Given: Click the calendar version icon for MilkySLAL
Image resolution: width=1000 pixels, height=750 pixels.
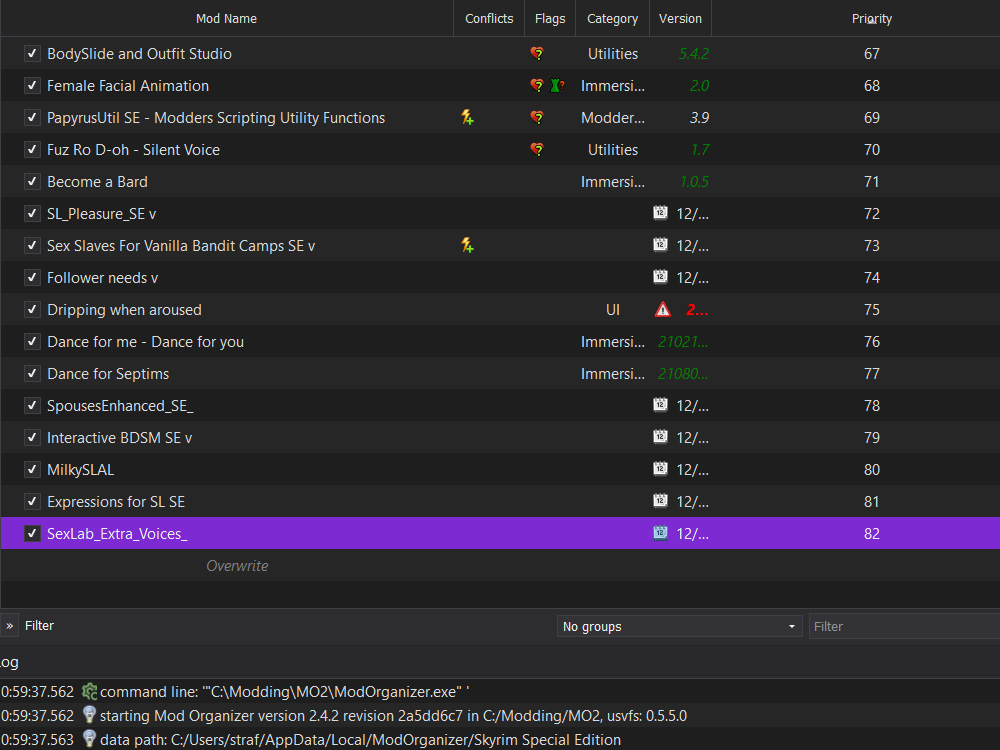Looking at the screenshot, I should pyautogui.click(x=661, y=468).
